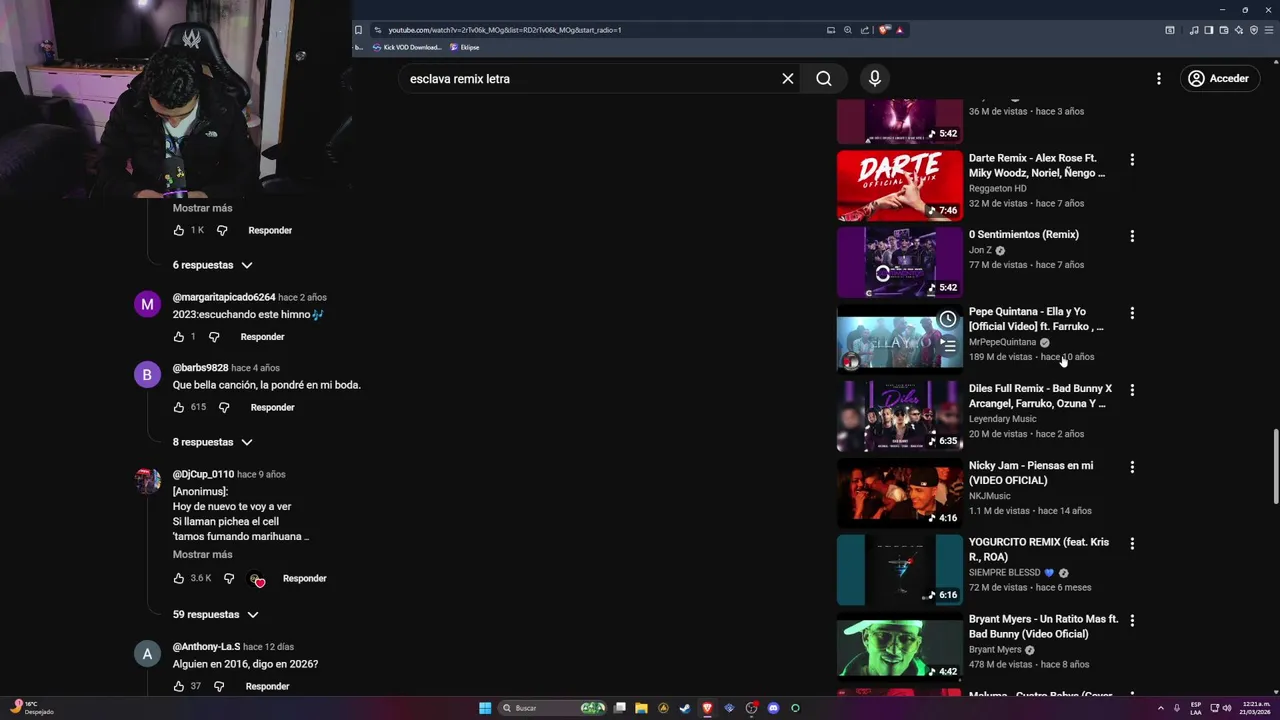Open the Kick VOD Download bookmark
Image resolution: width=1280 pixels, height=720 pixels.
click(x=407, y=47)
